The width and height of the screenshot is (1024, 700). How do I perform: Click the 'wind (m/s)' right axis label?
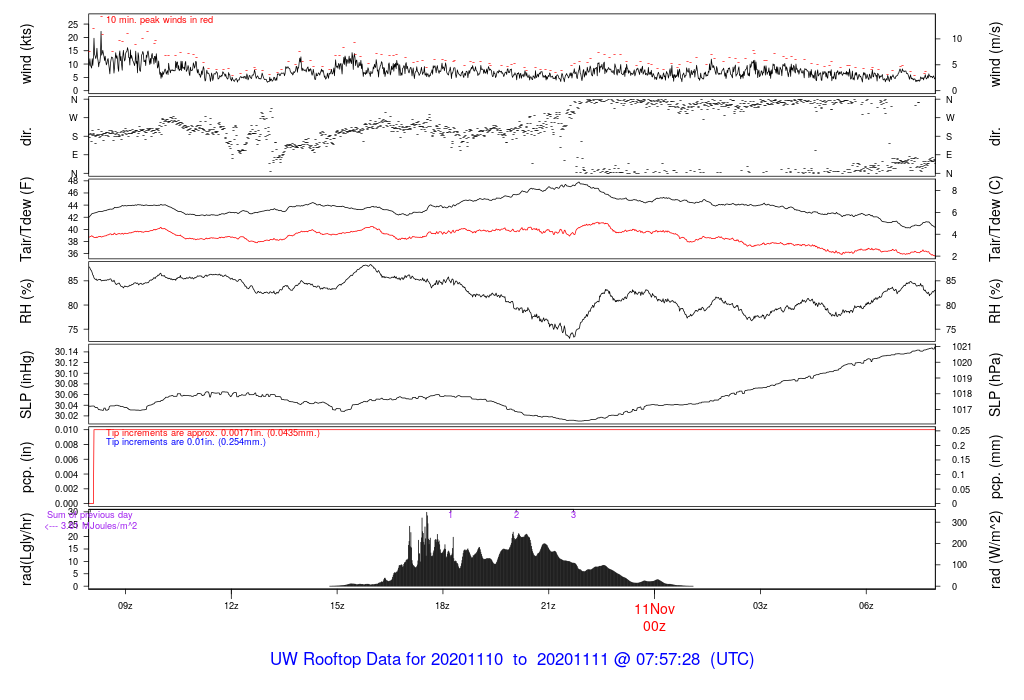coord(995,54)
